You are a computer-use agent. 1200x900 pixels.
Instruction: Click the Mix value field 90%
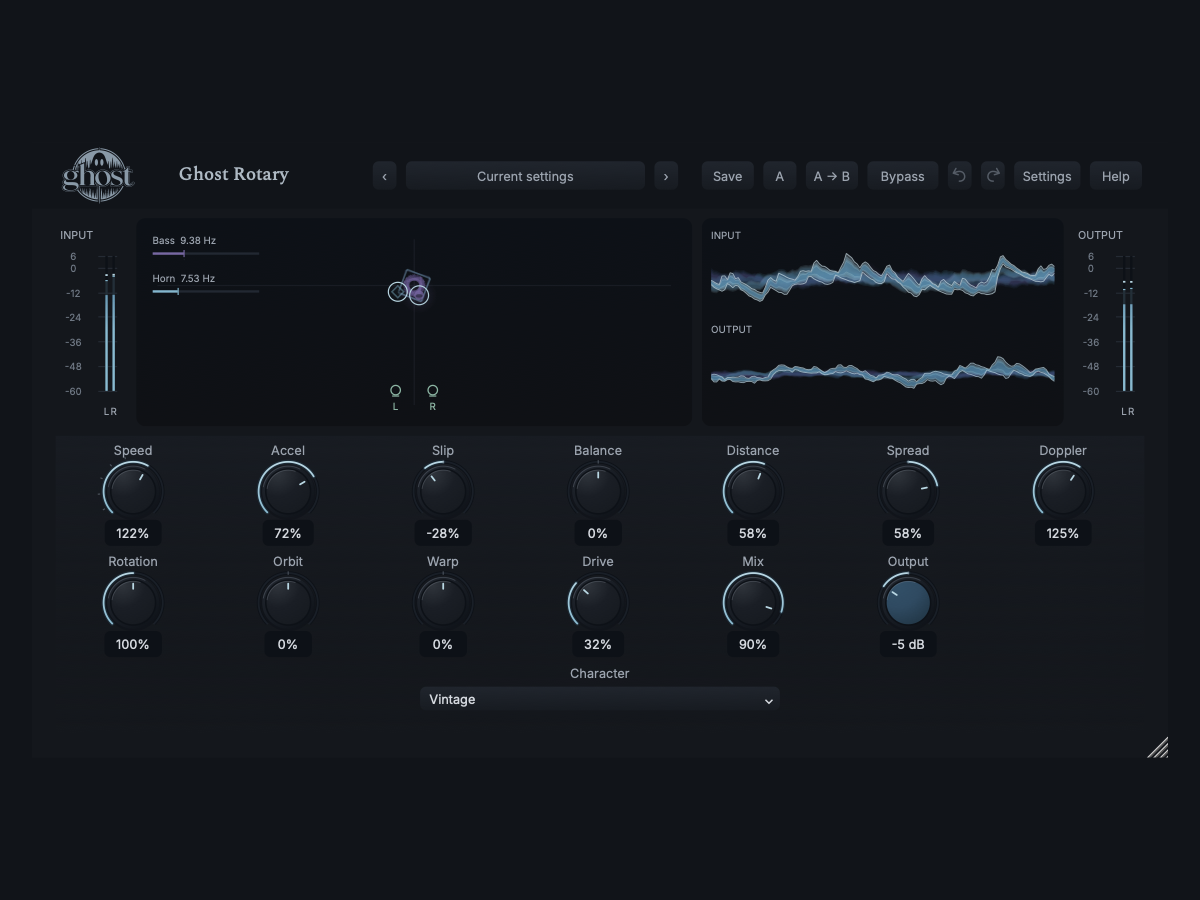point(753,644)
